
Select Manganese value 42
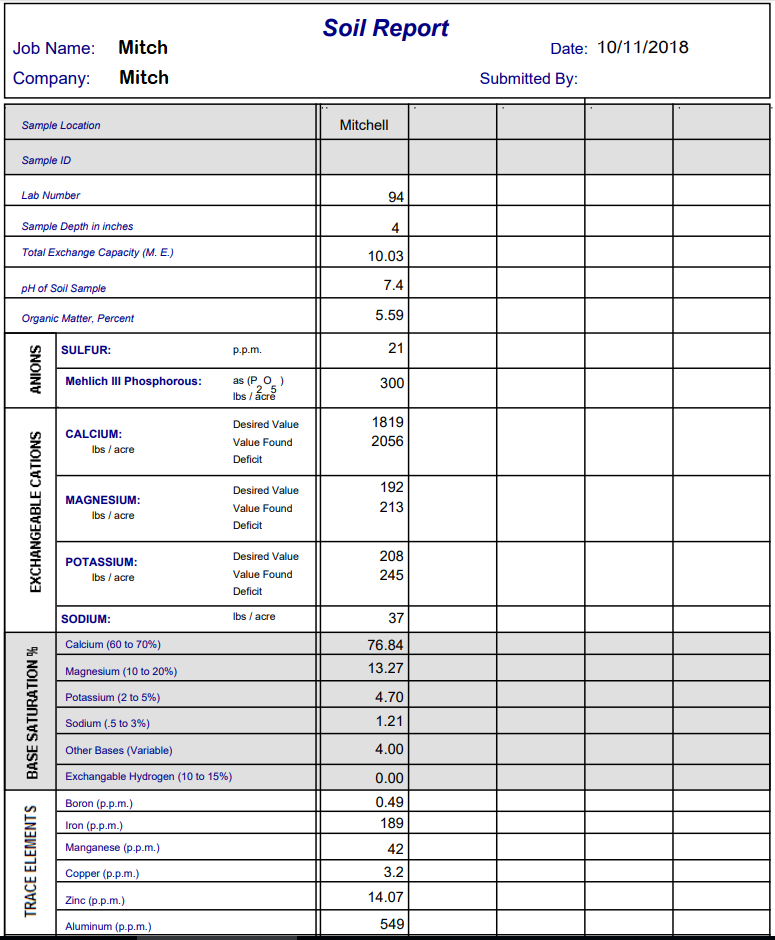point(396,849)
